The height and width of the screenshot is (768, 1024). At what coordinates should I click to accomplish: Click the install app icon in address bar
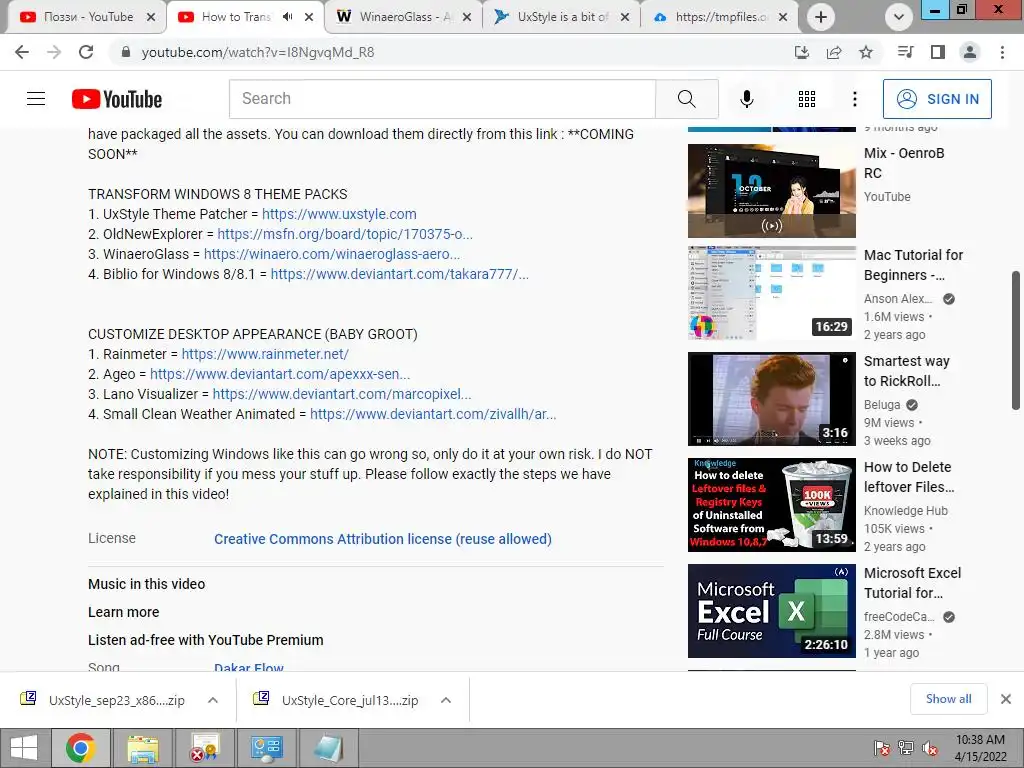[802, 52]
